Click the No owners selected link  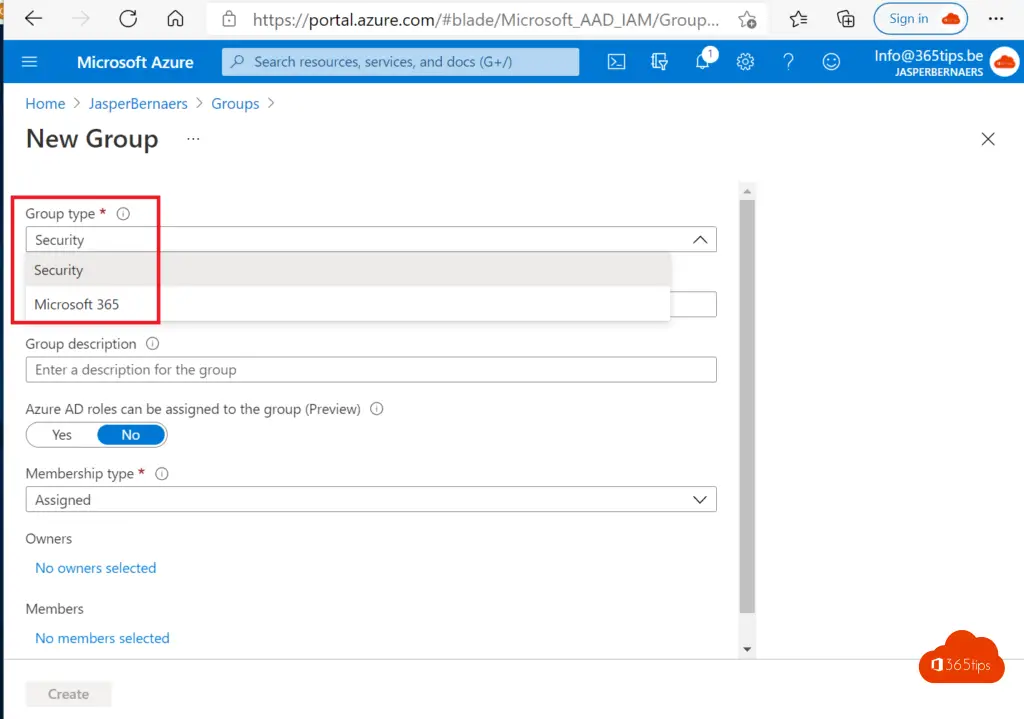(x=95, y=568)
